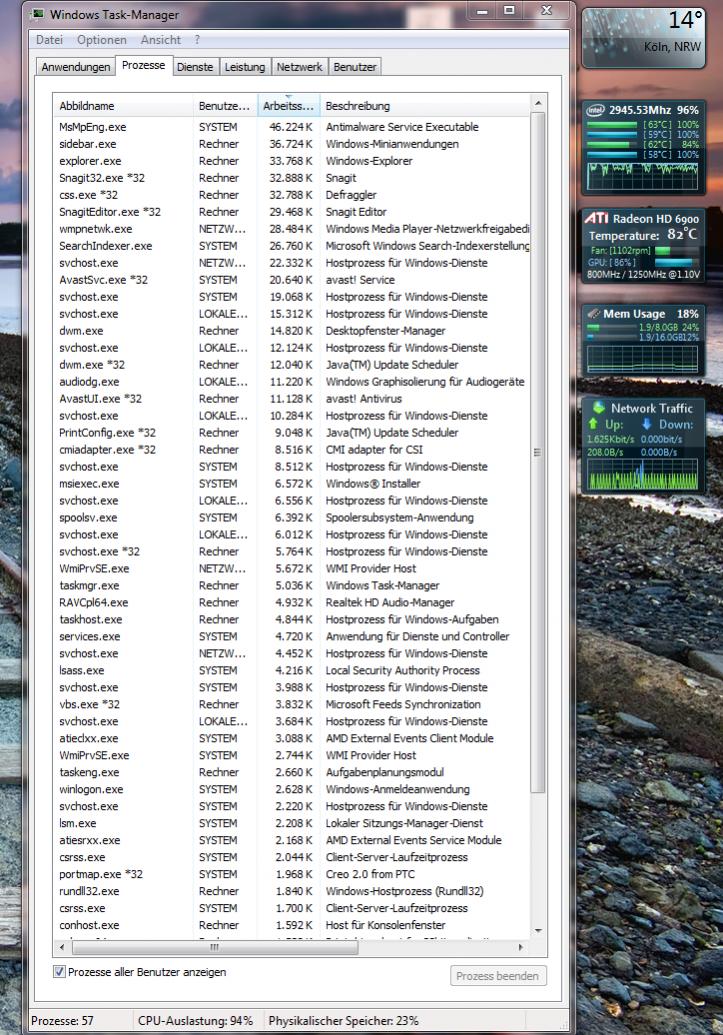The height and width of the screenshot is (1035, 723).
Task: Select the winlogon.exe process
Action: coord(292,789)
